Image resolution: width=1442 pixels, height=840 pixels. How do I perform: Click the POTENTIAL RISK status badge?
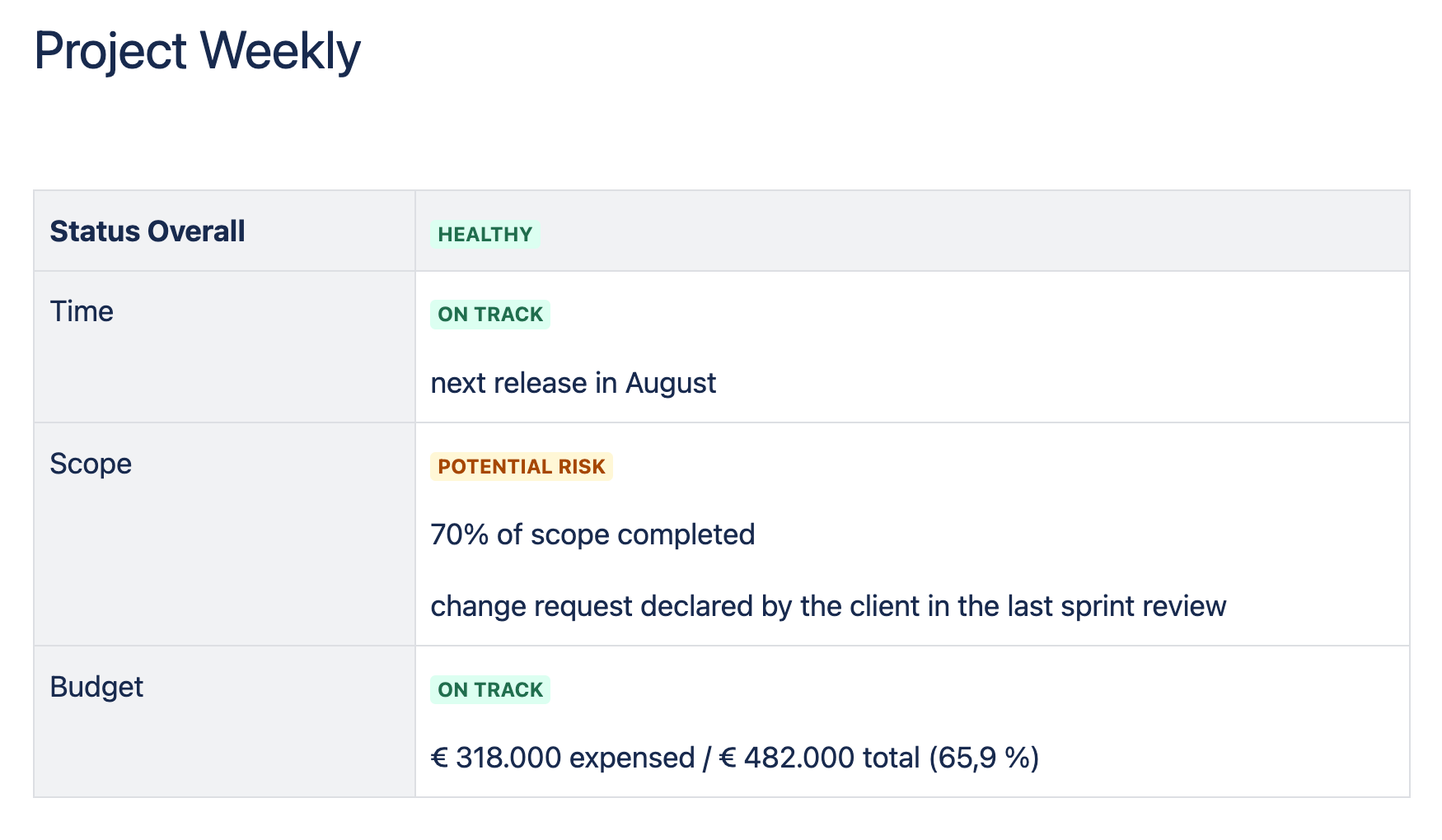(522, 466)
